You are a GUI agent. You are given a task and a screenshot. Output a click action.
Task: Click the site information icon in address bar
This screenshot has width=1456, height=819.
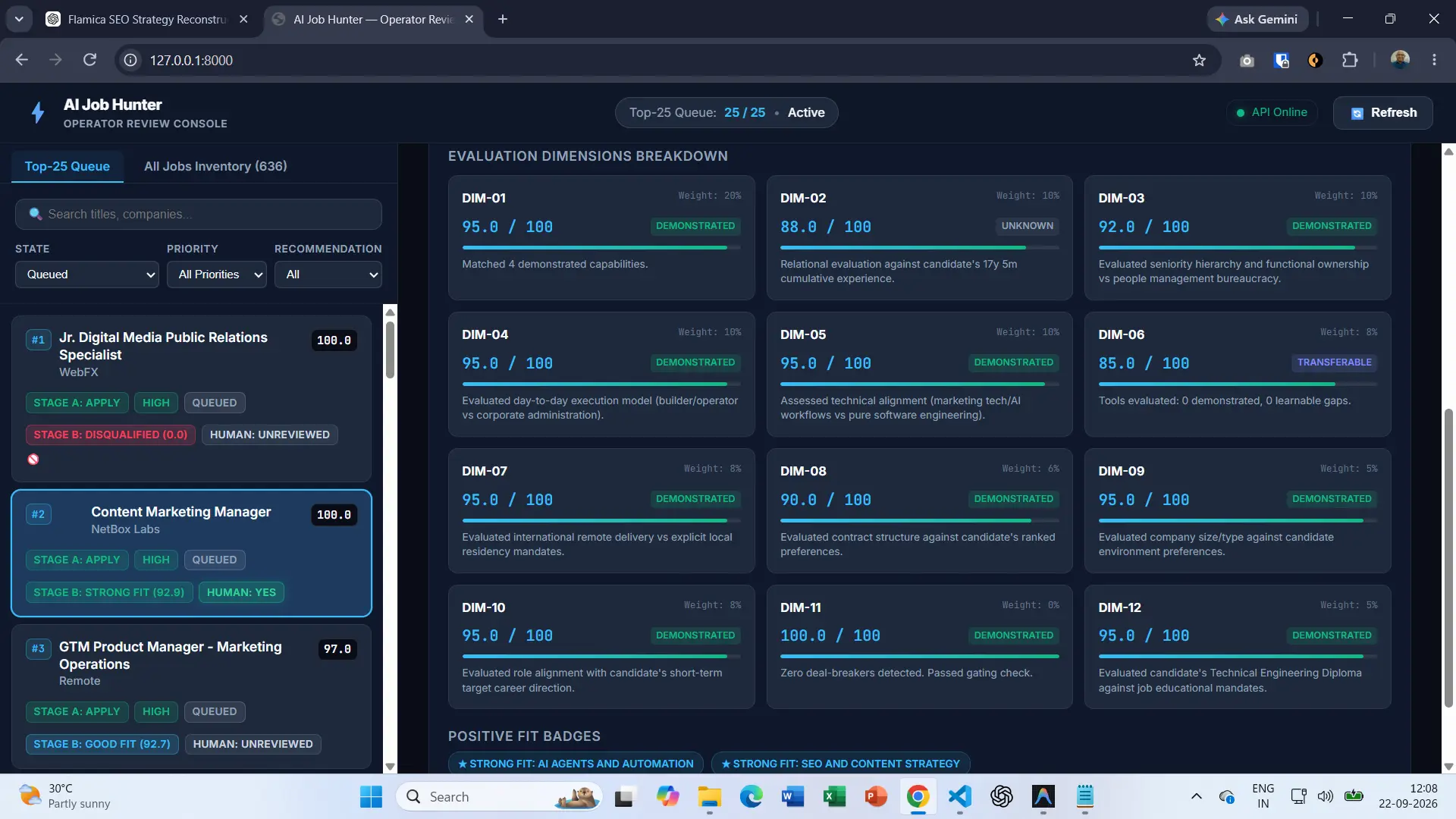tap(130, 60)
